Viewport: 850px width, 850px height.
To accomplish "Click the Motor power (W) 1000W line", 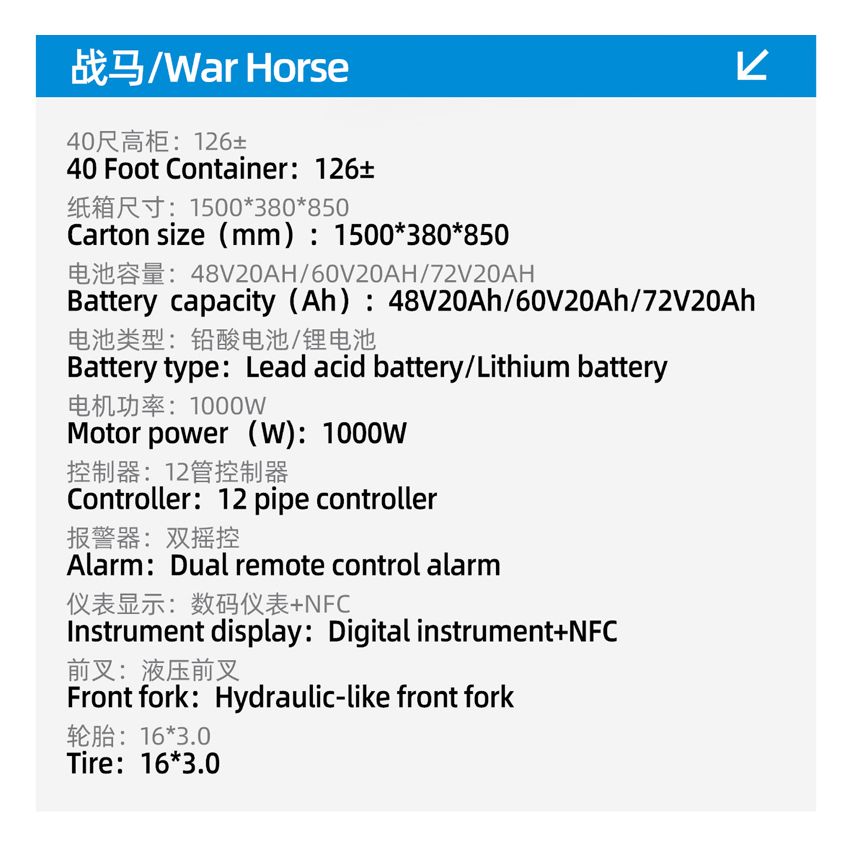I will (x=237, y=433).
